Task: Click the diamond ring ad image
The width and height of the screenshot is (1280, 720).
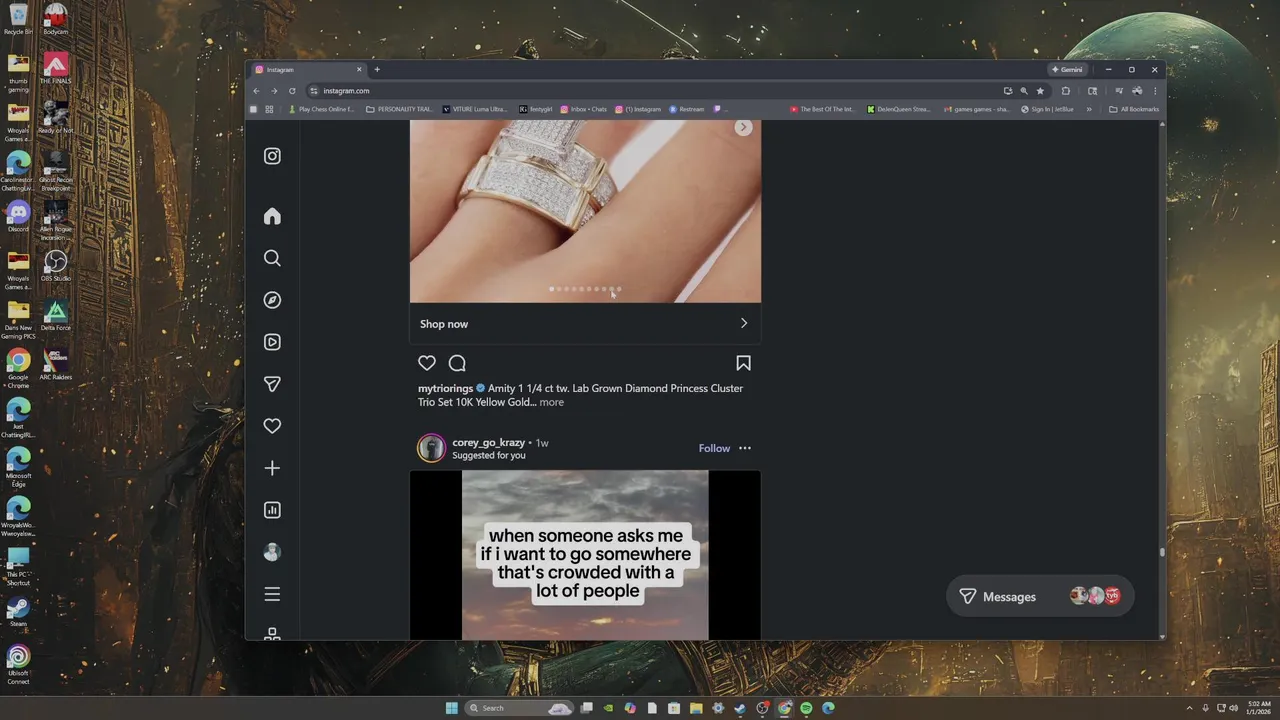Action: click(x=585, y=211)
